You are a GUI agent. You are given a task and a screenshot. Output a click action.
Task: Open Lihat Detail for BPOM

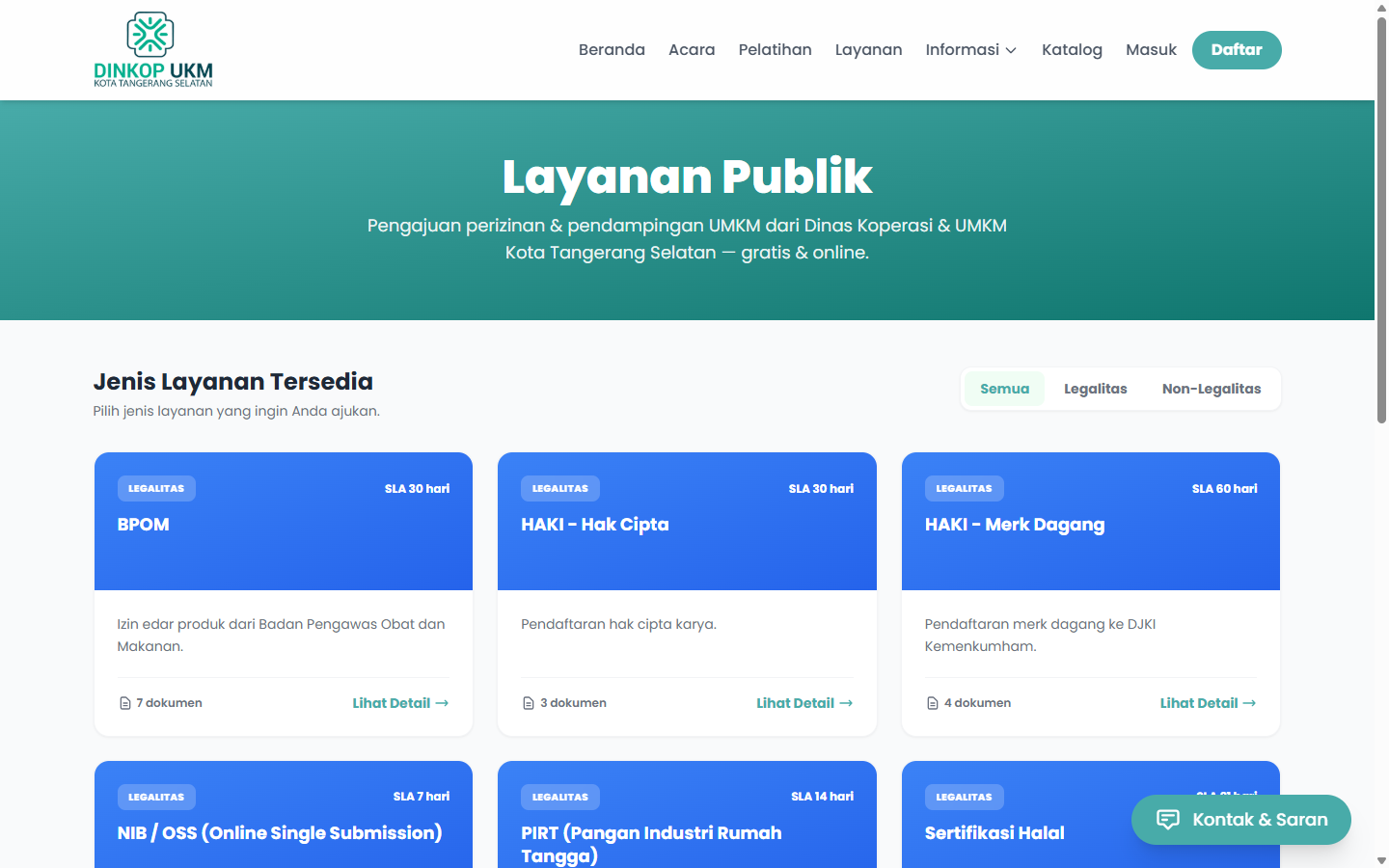400,703
